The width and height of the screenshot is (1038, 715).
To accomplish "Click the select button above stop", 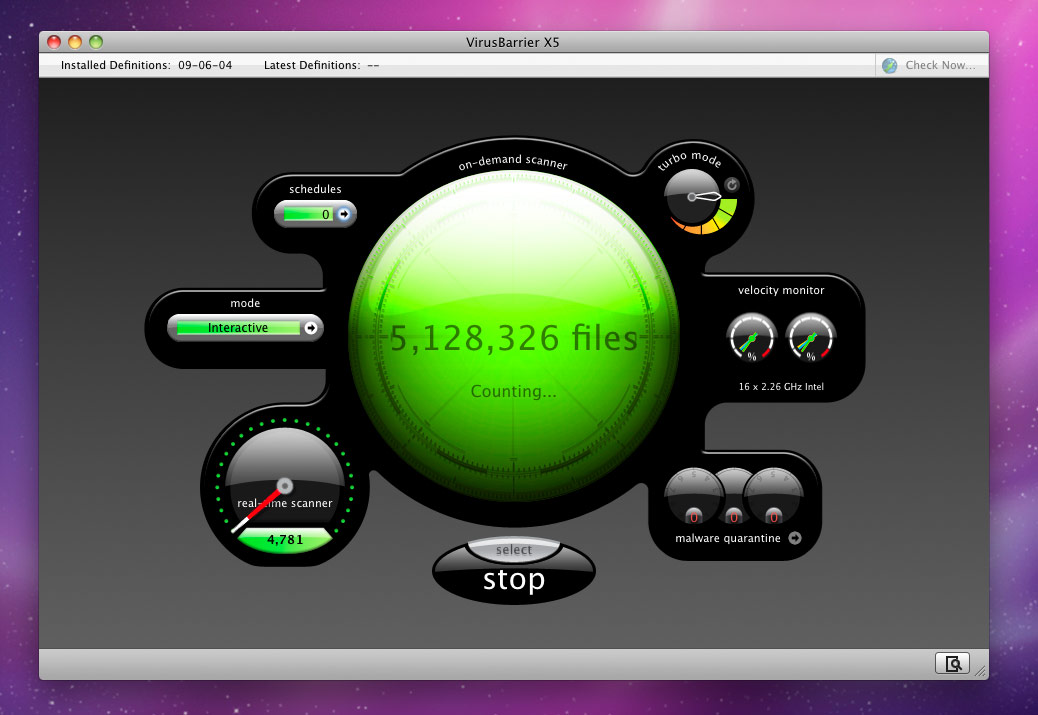I will 513,550.
